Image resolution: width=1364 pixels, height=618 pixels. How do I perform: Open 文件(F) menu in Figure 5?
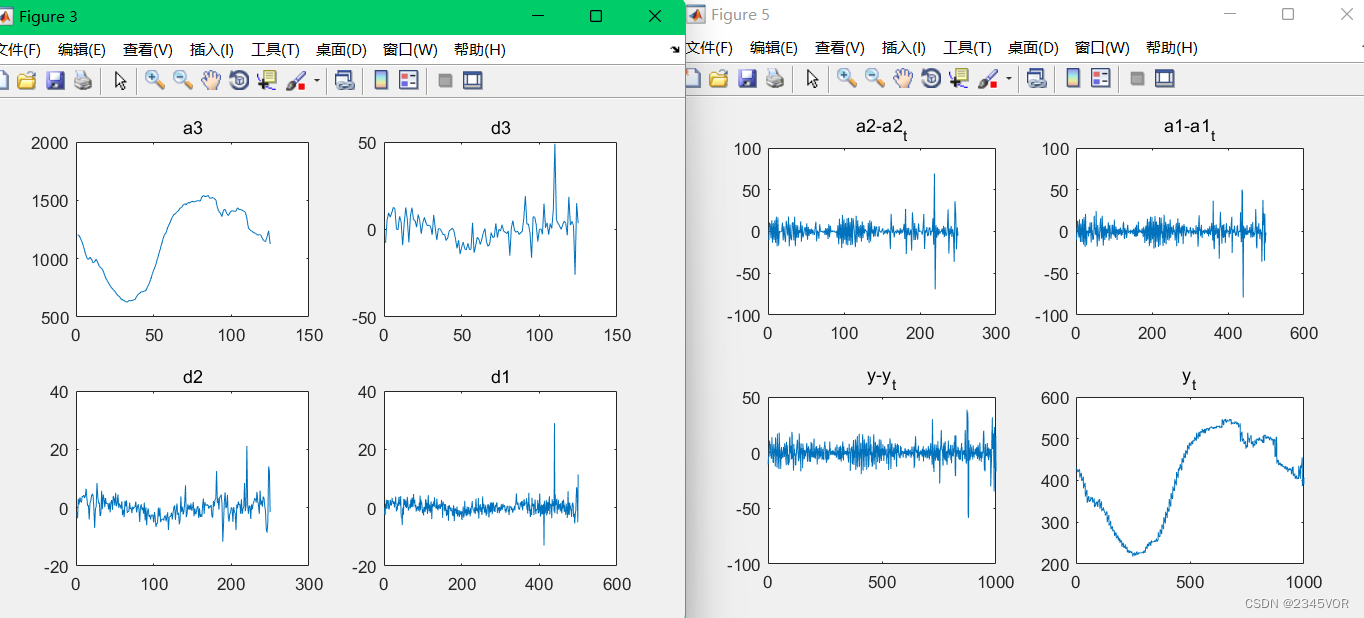tap(709, 48)
